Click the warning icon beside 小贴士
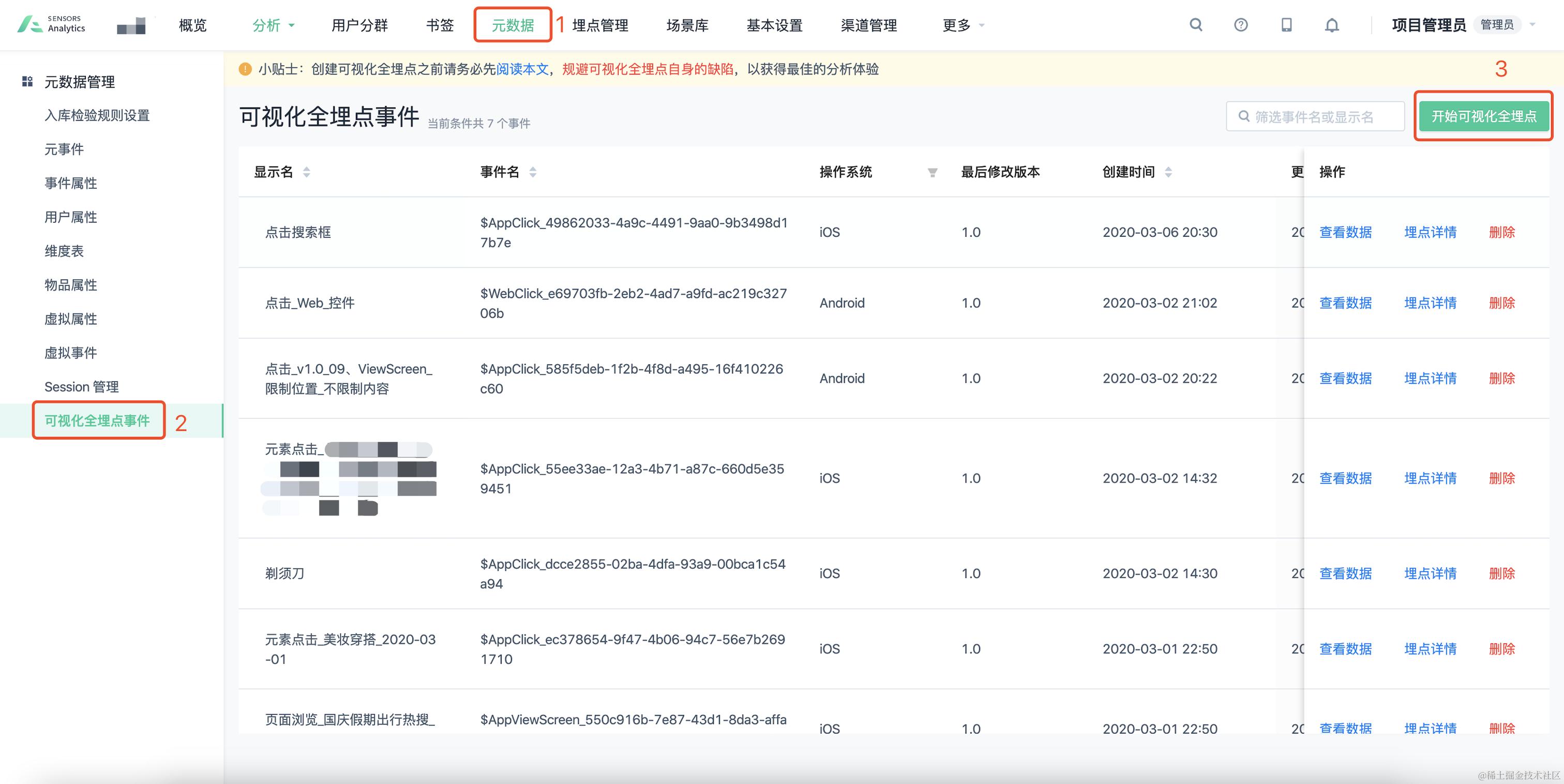 (x=245, y=69)
